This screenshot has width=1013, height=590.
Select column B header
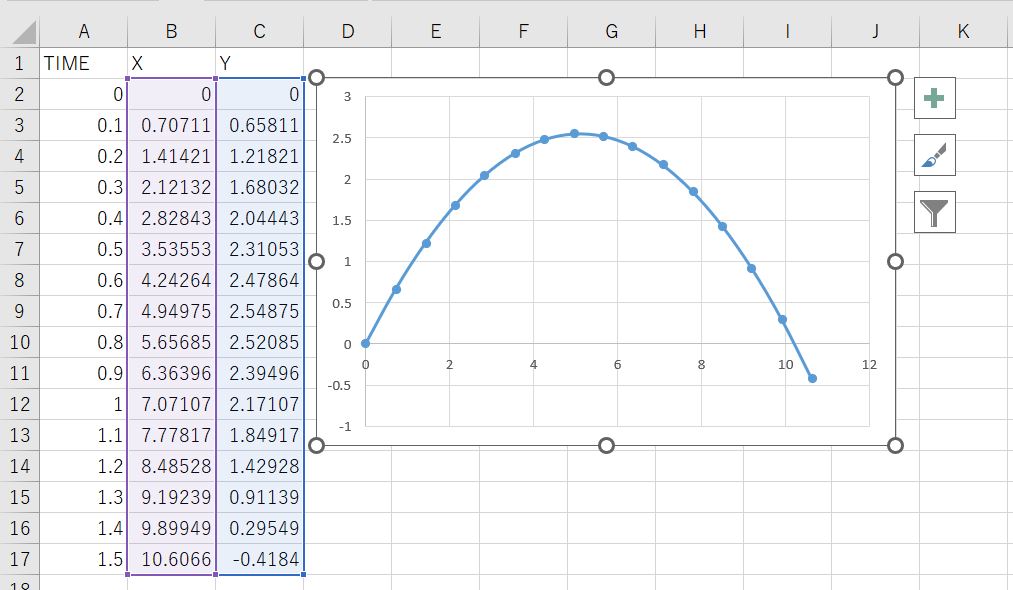pos(171,32)
